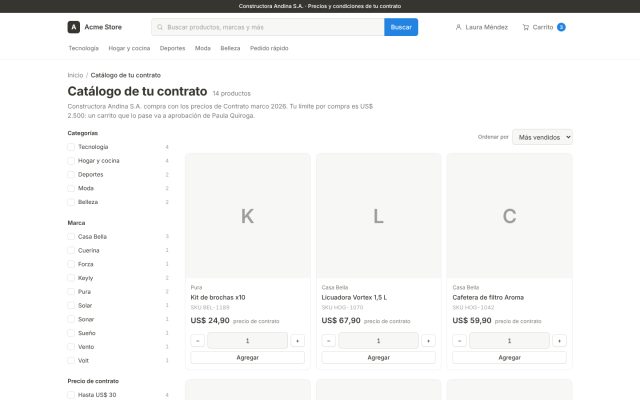
Task: Increase quantity for Licuadora Vortex 1,5 L
Action: (428, 340)
